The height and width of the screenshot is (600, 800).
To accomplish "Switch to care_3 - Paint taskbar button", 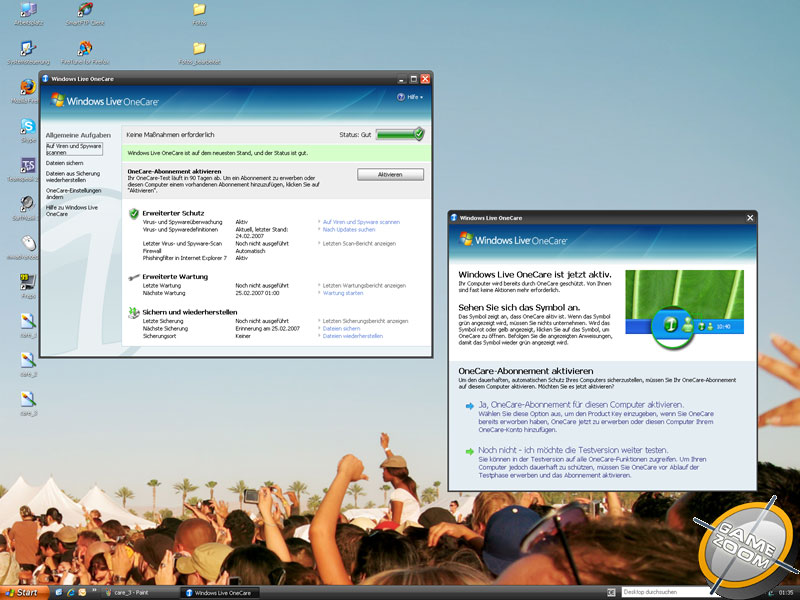I will pos(138,592).
